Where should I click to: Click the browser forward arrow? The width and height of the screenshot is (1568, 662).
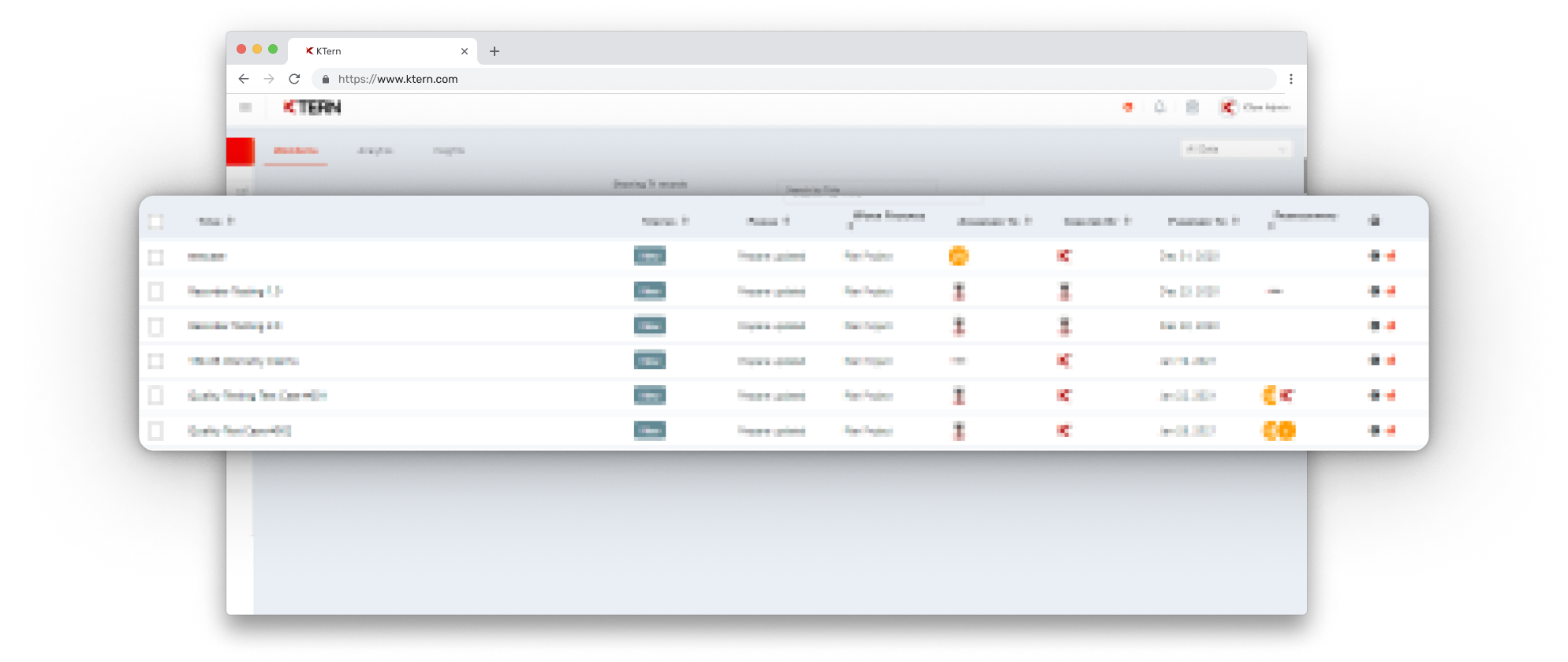coord(269,79)
